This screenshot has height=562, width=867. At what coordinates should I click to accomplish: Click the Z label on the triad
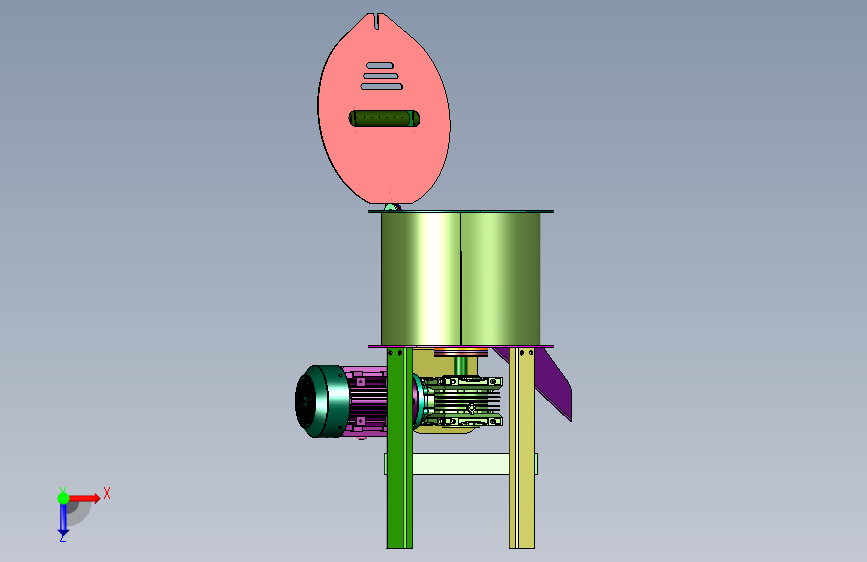tap(63, 538)
